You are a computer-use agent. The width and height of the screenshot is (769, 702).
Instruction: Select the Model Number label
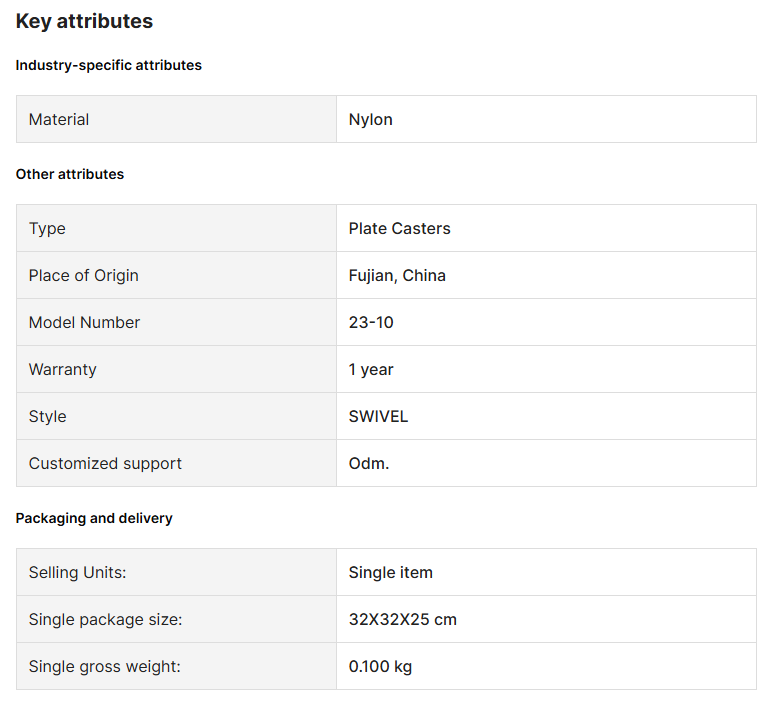click(x=84, y=322)
